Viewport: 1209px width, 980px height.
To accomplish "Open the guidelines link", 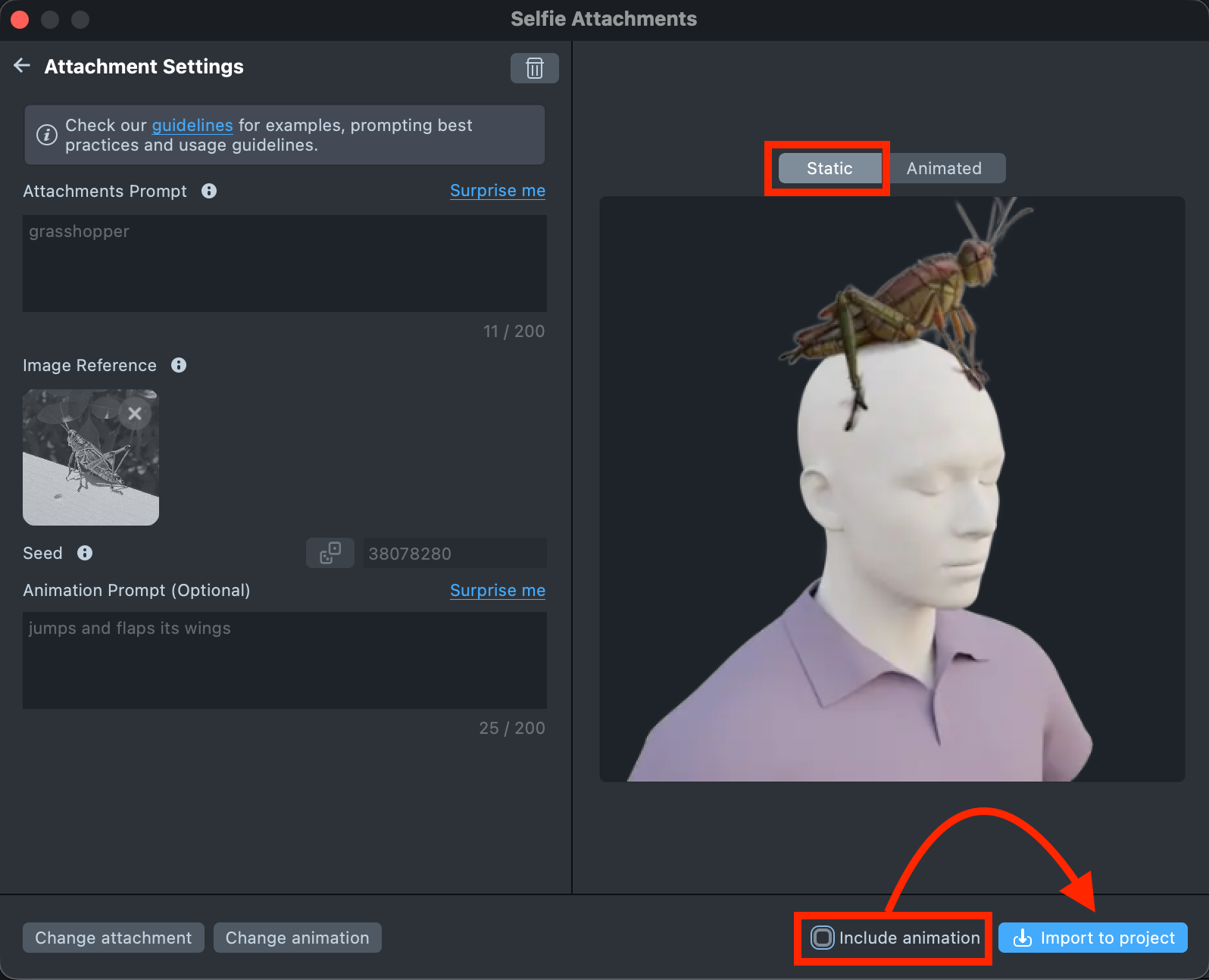I will pyautogui.click(x=192, y=125).
